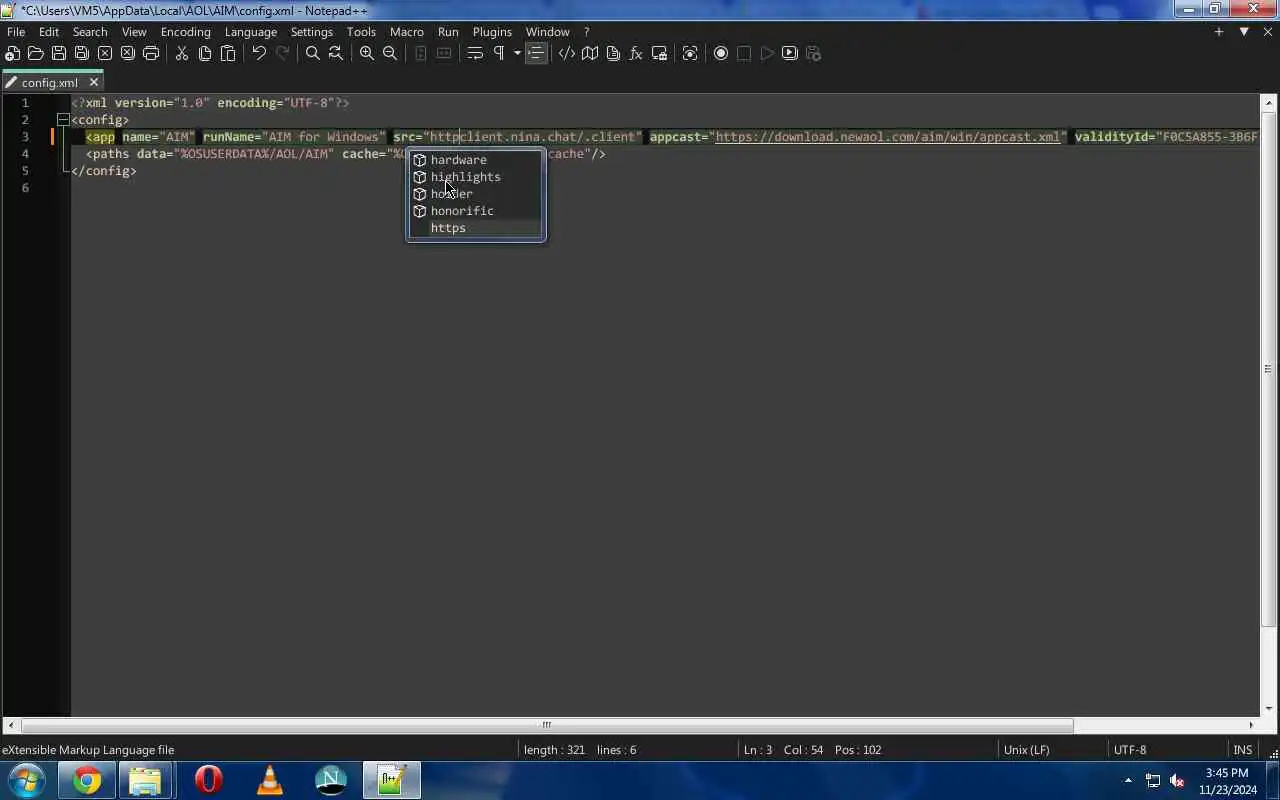Image resolution: width=1280 pixels, height=800 pixels.
Task: Open the Language menu
Action: (251, 31)
